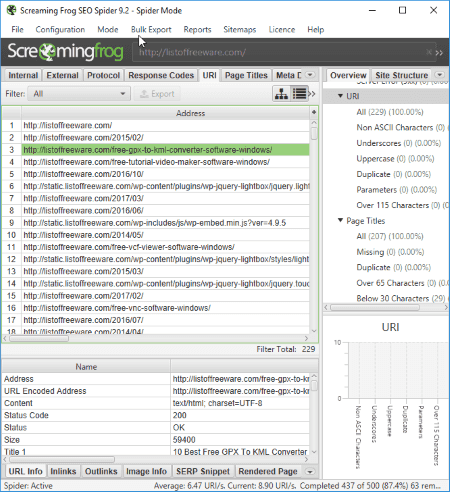Select row 1 listoffreeware.com homepage
The image size is (450, 492).
coord(156,125)
